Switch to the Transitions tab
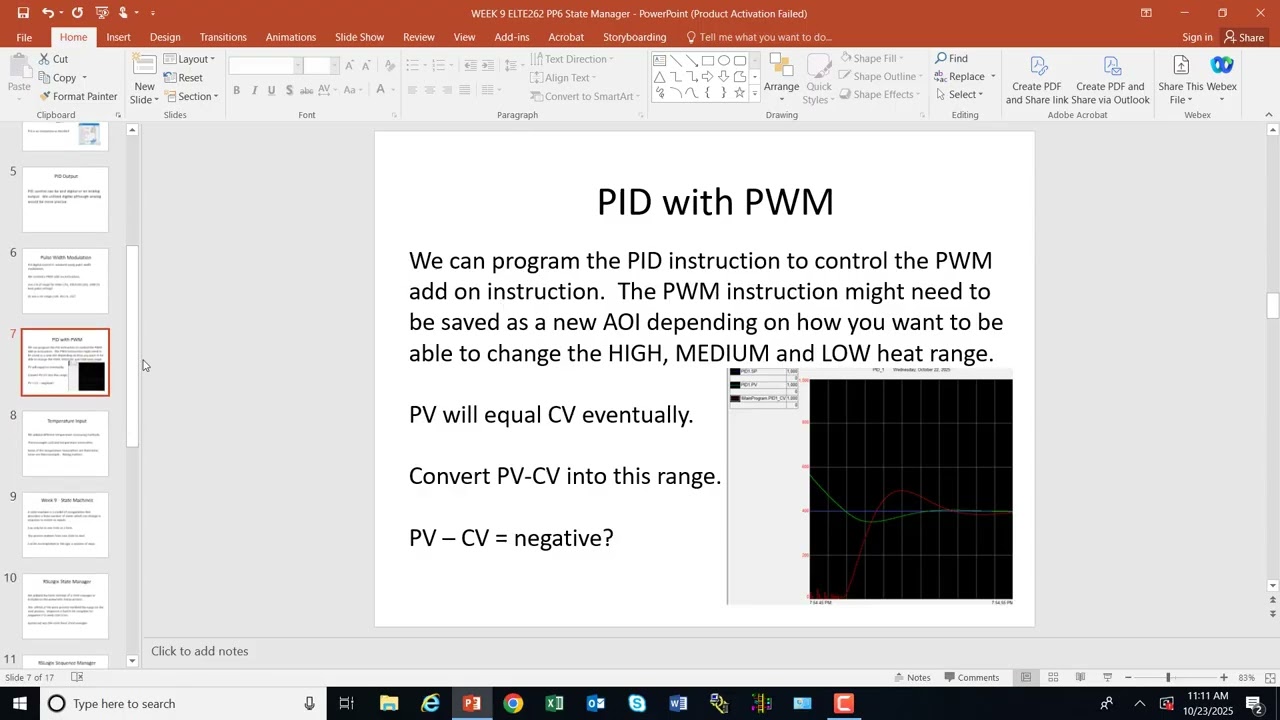This screenshot has height=720, width=1280. [223, 37]
